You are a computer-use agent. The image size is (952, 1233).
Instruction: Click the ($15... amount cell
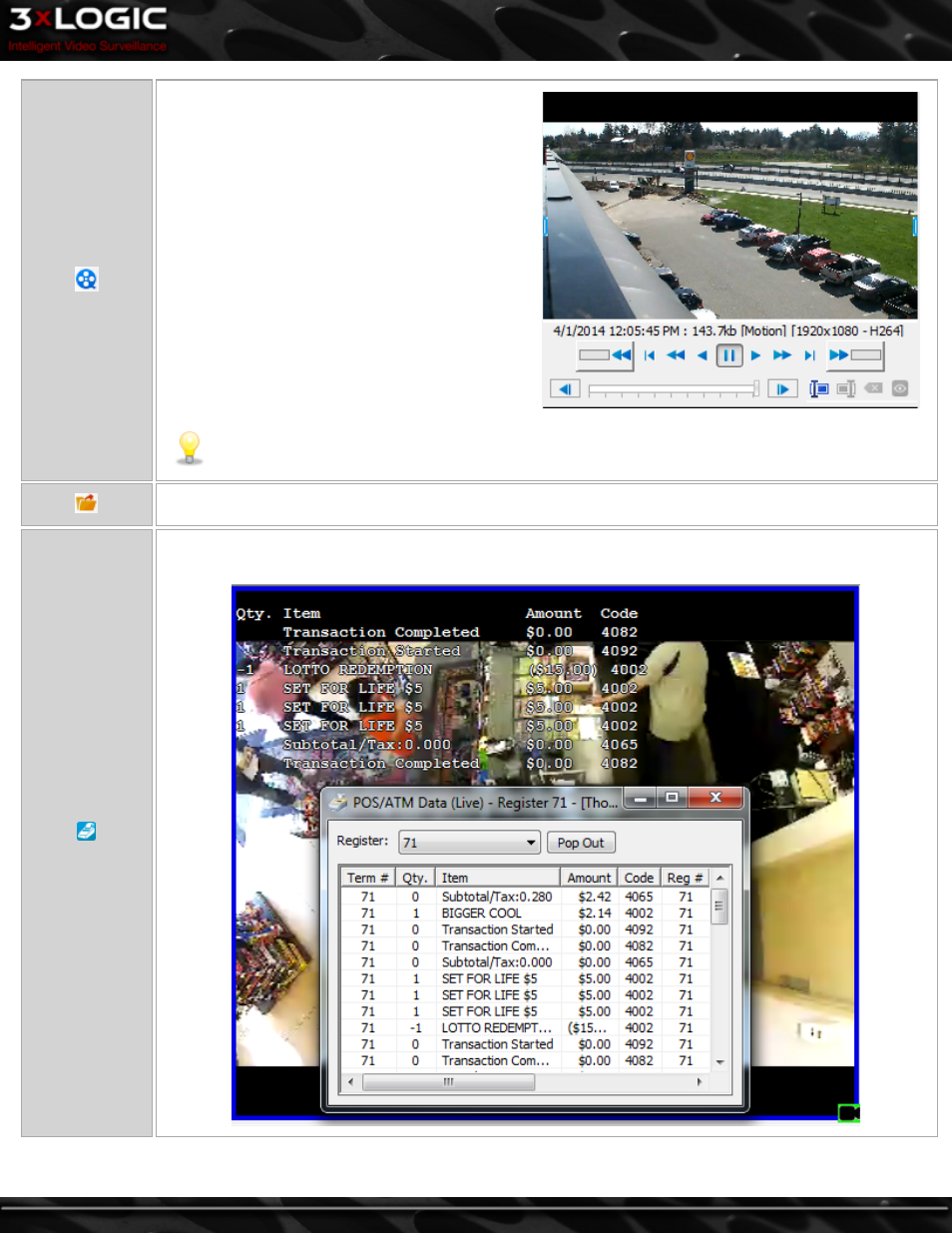(x=588, y=1027)
